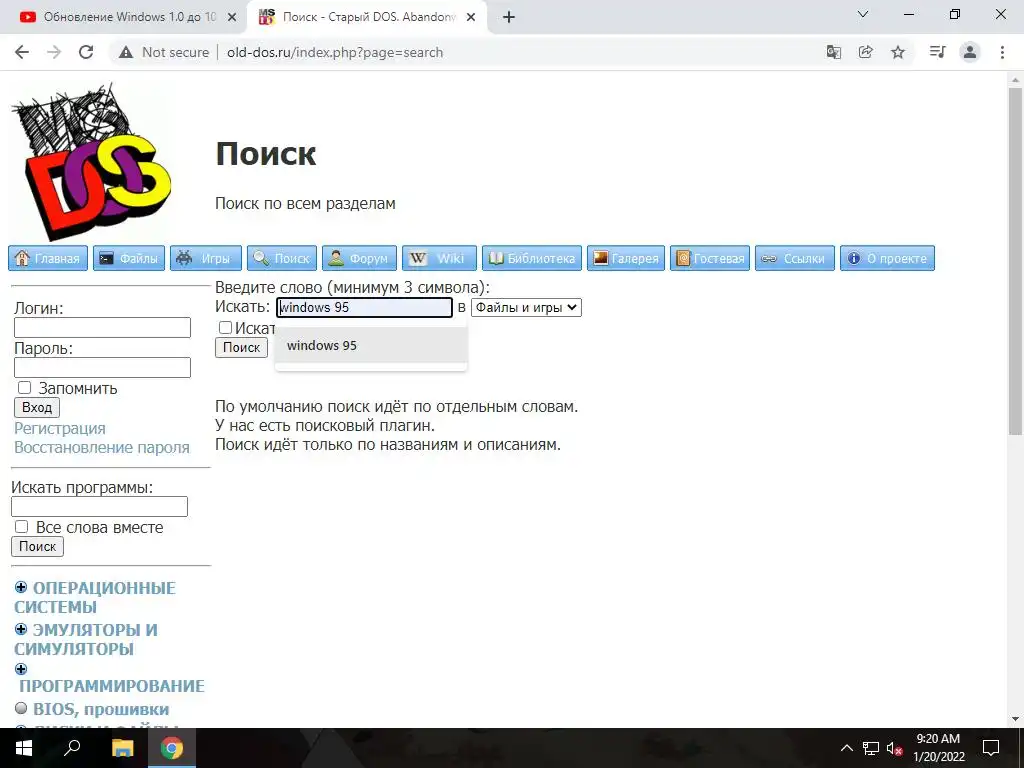Select windows 95 autocomplete suggestion
This screenshot has height=768, width=1024.
371,345
